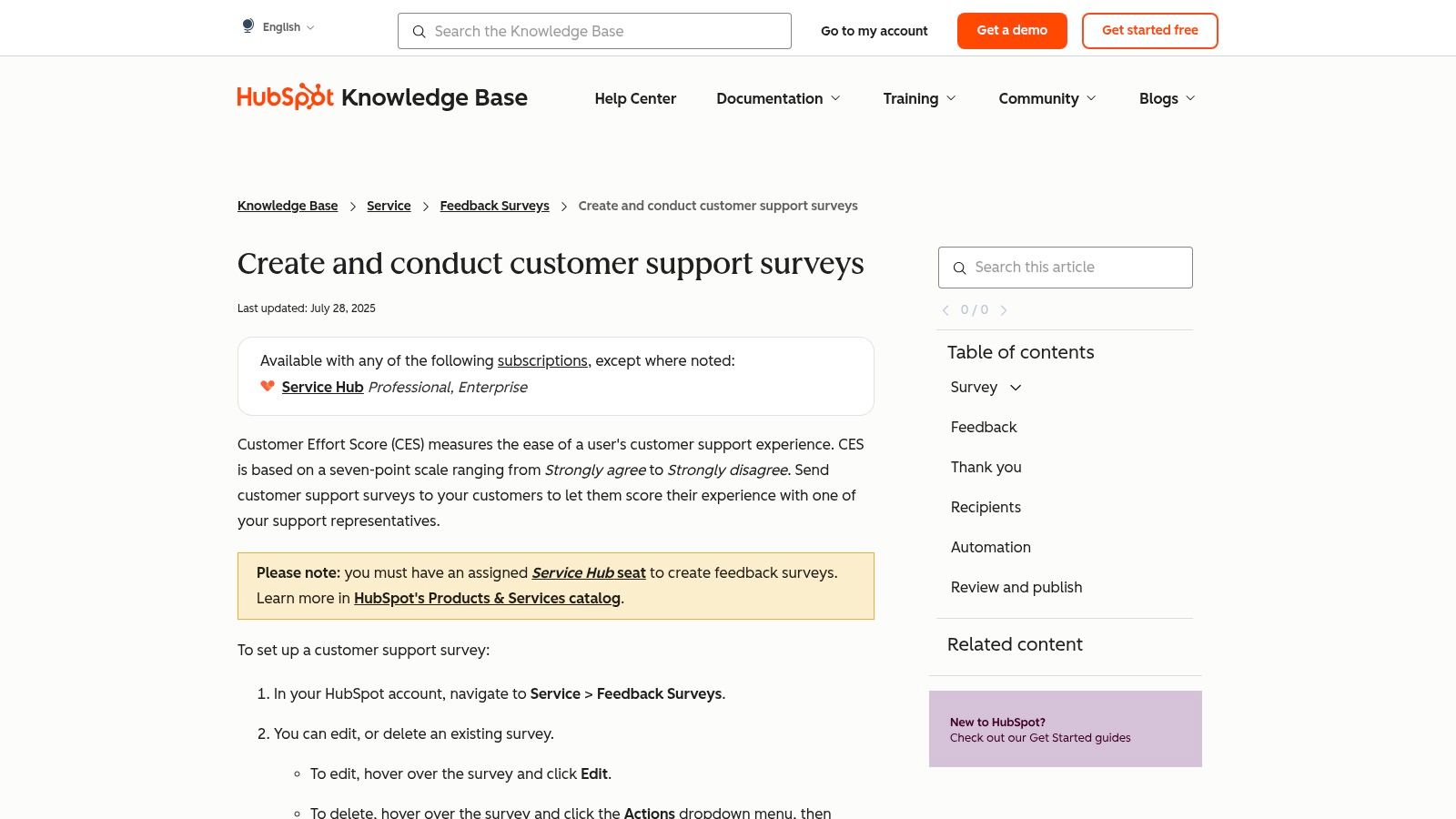Go to the Get Started guides
Screen dimensions: 1456x819
(1040, 738)
